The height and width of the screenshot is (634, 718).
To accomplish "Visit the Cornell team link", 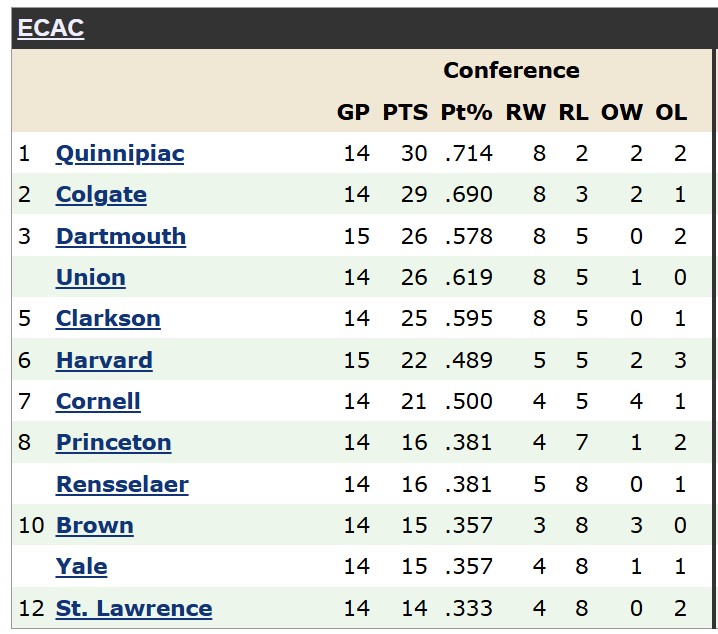I will click(x=98, y=401).
